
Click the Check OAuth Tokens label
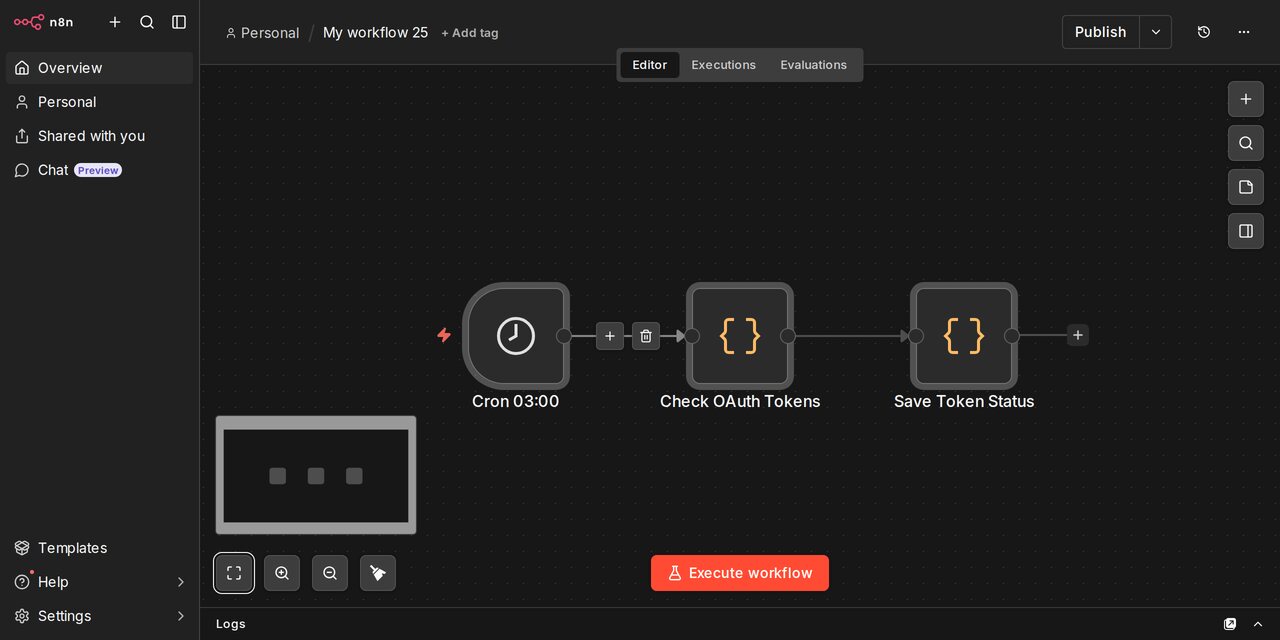(740, 401)
